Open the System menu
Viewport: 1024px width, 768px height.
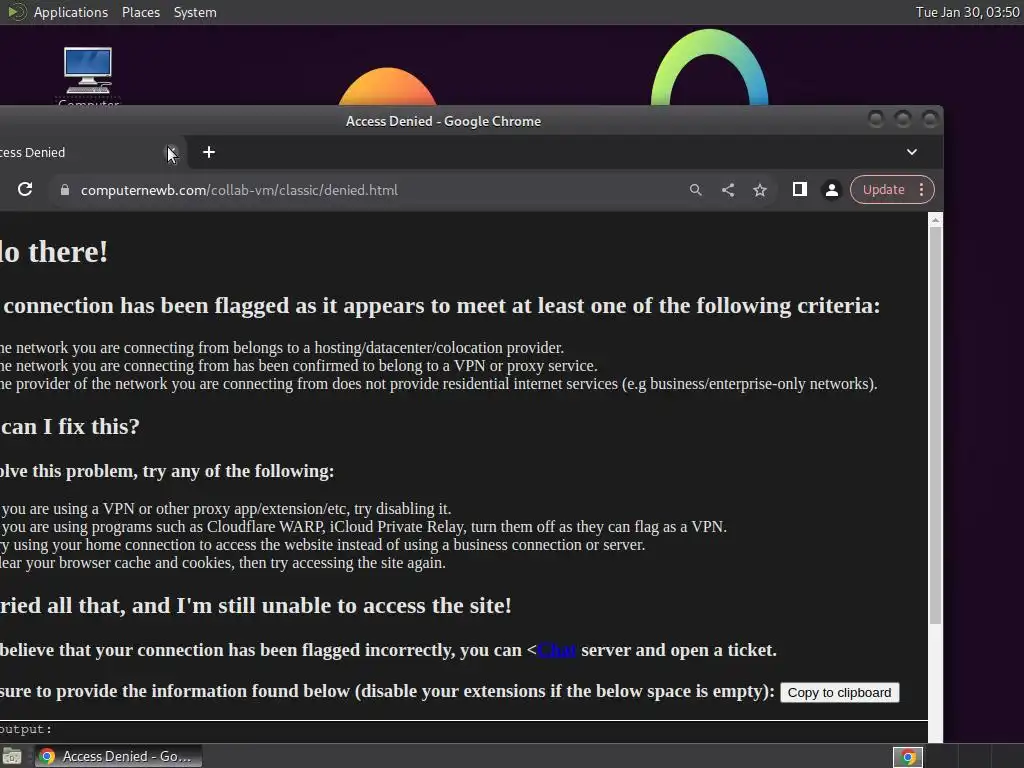click(x=195, y=12)
